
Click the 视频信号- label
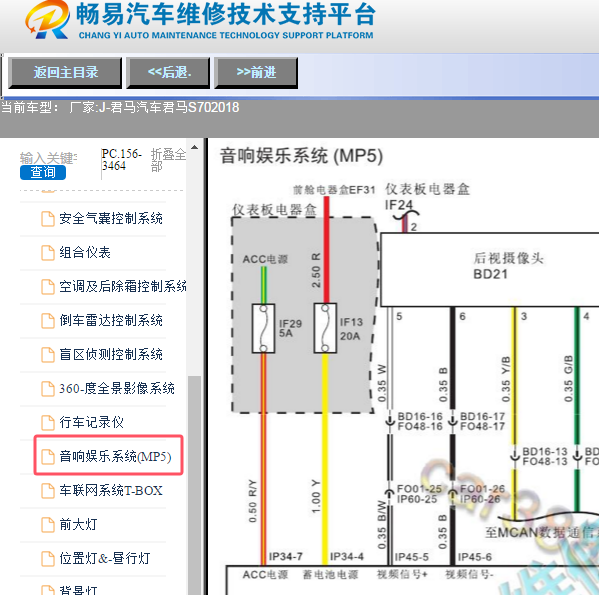point(469,574)
